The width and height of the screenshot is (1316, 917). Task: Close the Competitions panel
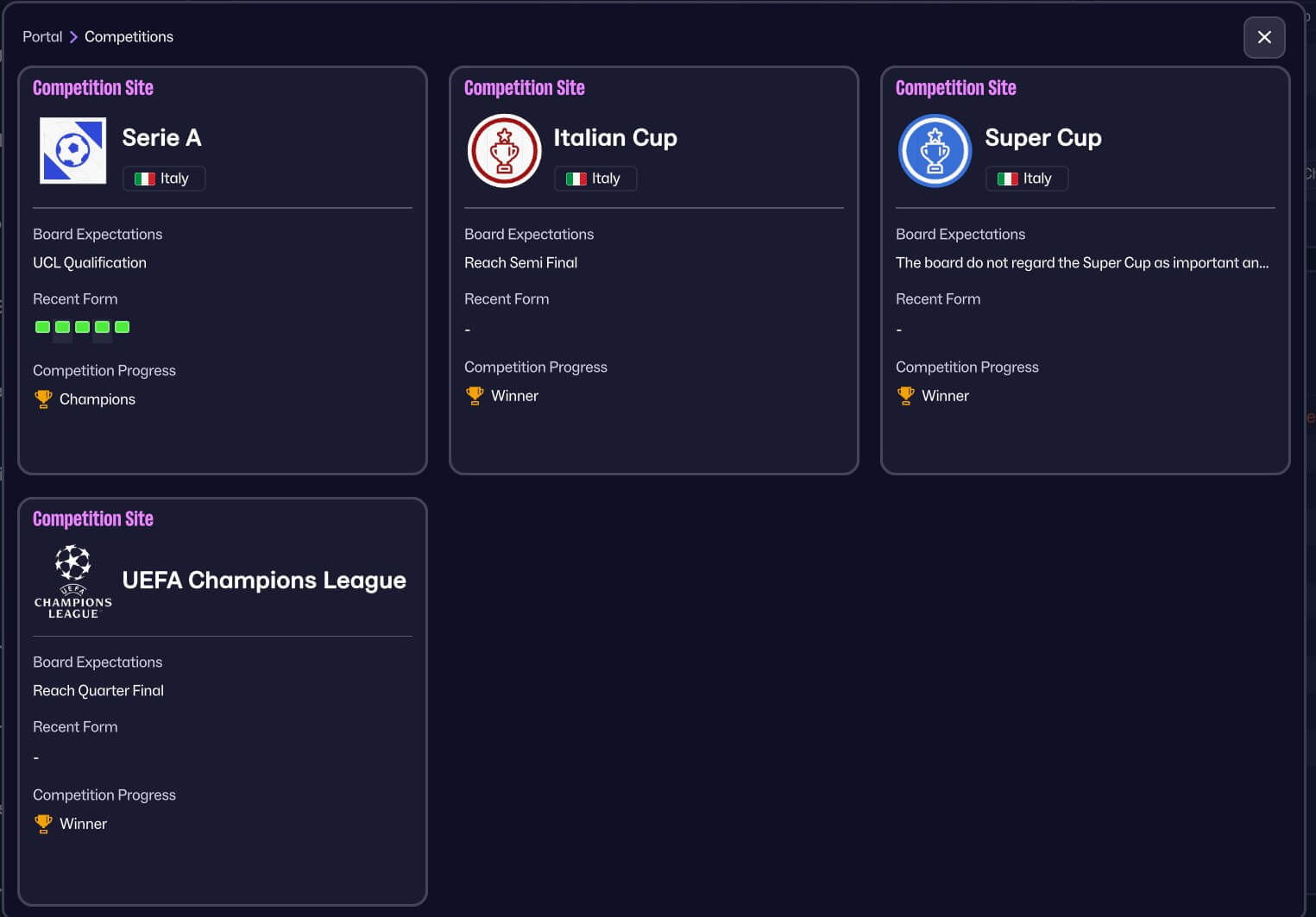(x=1264, y=37)
